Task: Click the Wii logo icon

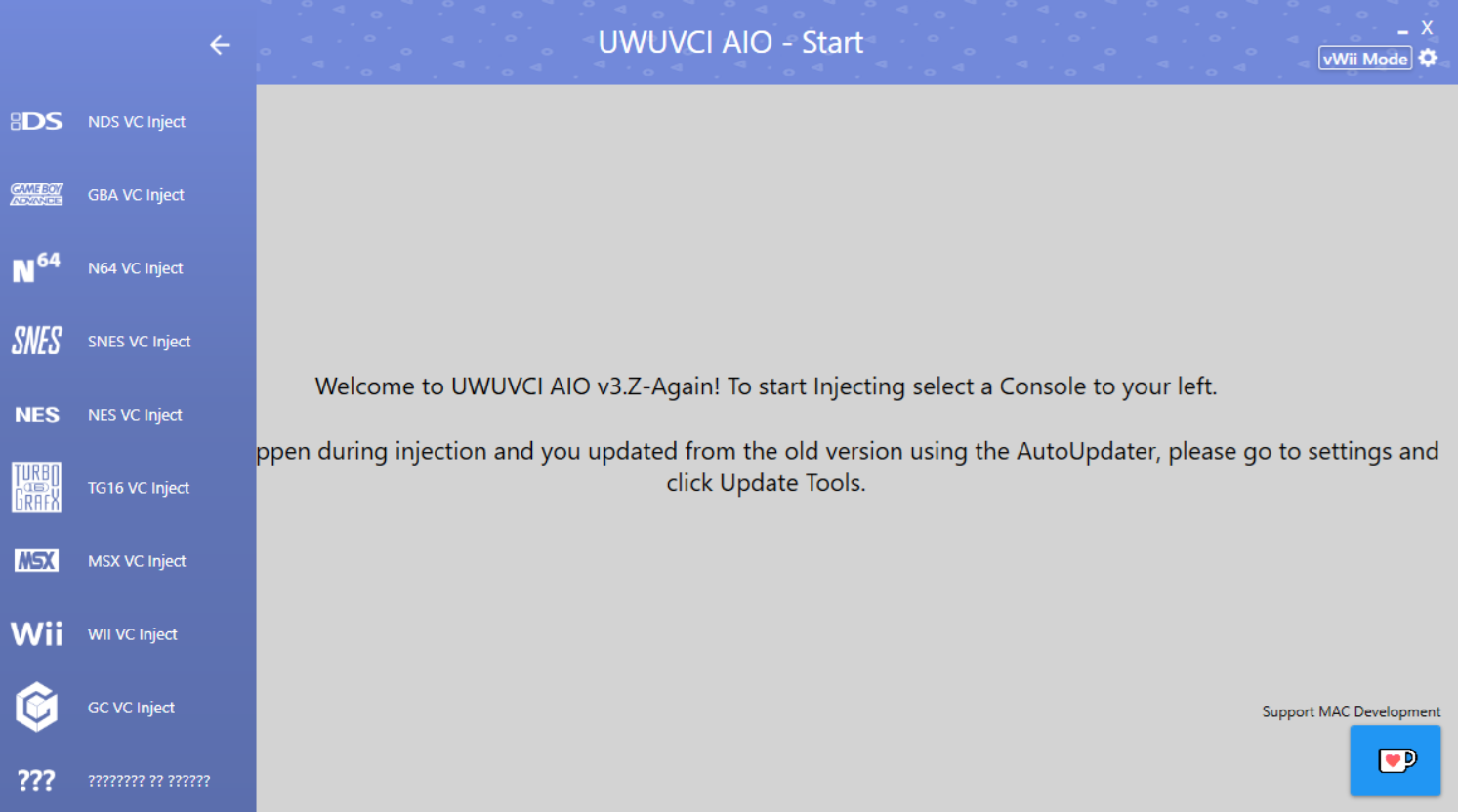Action: click(x=36, y=634)
